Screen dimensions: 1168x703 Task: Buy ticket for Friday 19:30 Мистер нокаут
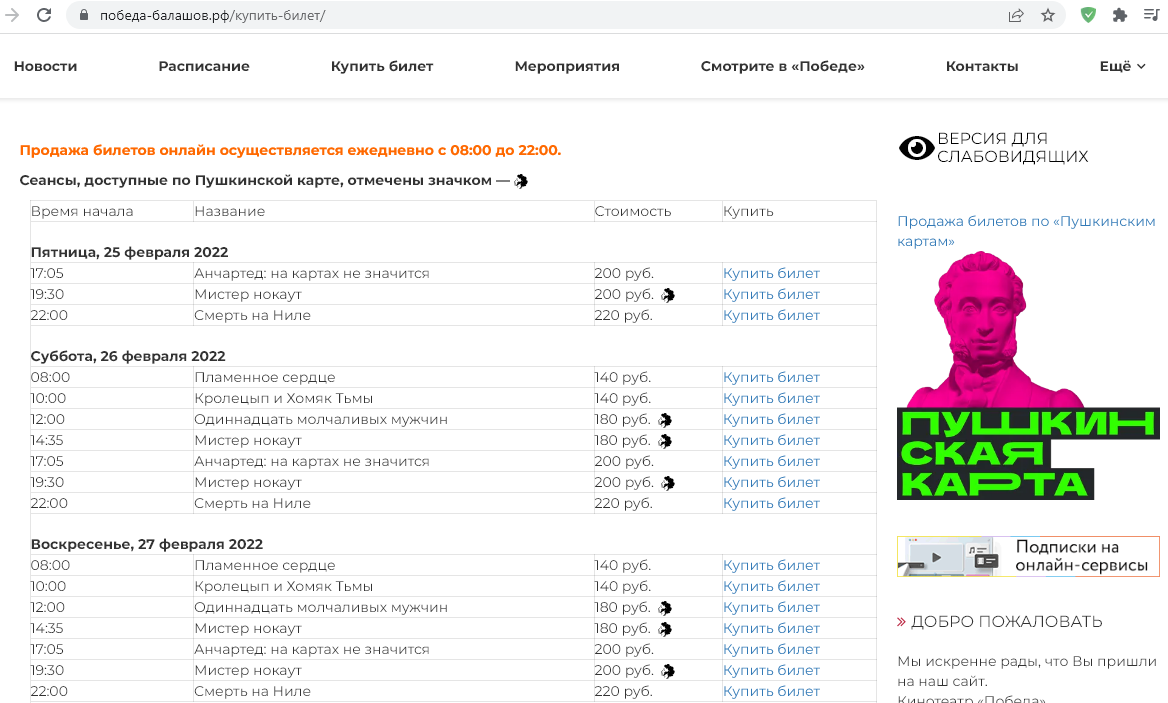(x=771, y=294)
